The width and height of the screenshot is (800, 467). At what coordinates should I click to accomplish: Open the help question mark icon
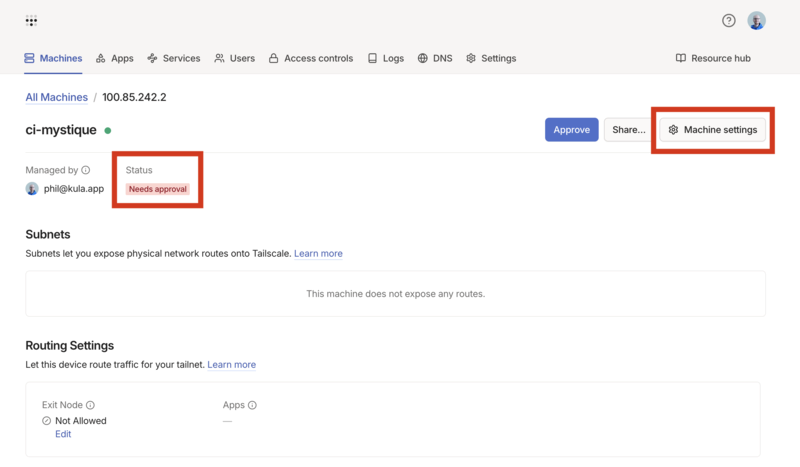(x=729, y=21)
